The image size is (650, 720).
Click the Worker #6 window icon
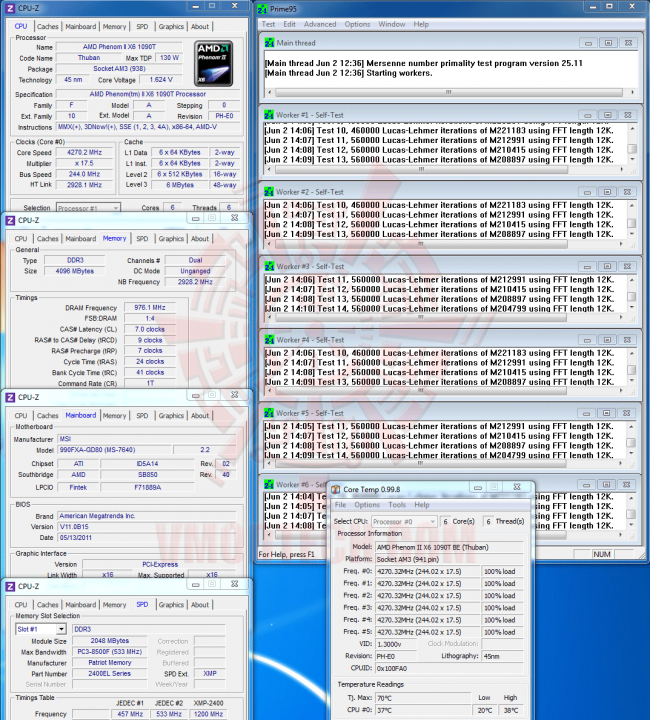pos(269,484)
